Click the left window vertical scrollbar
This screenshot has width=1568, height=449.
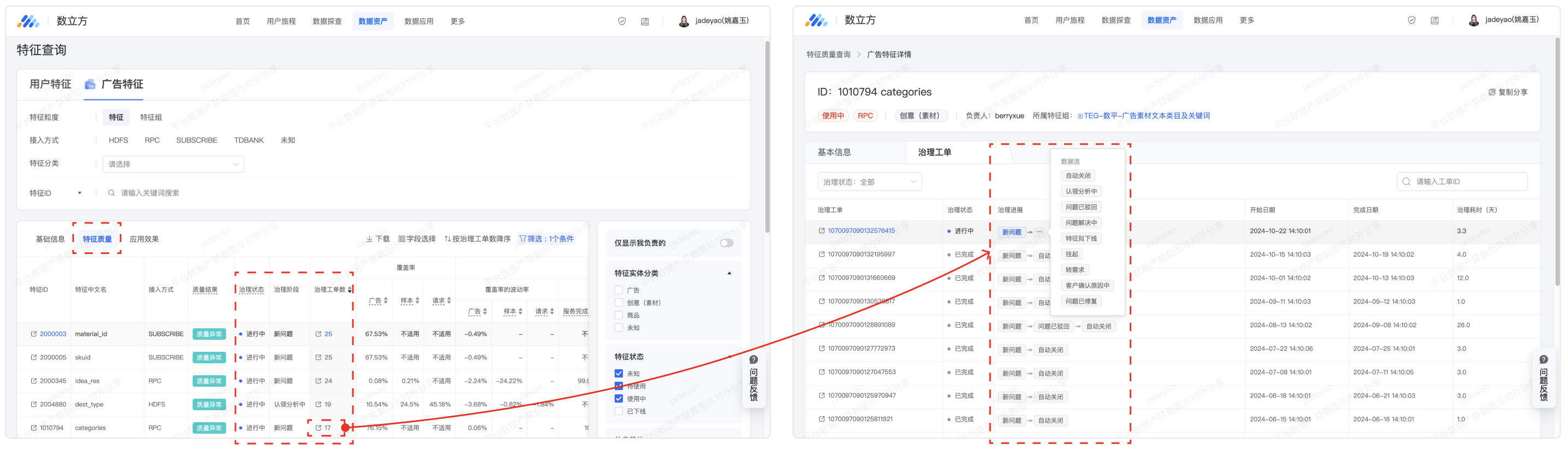coord(767,137)
